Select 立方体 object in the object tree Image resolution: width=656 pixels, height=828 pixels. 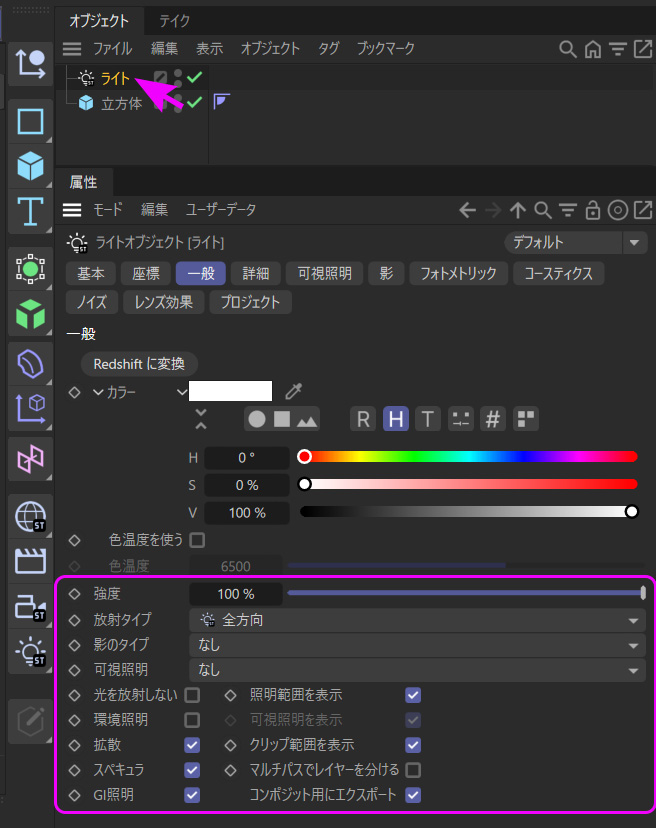121,103
